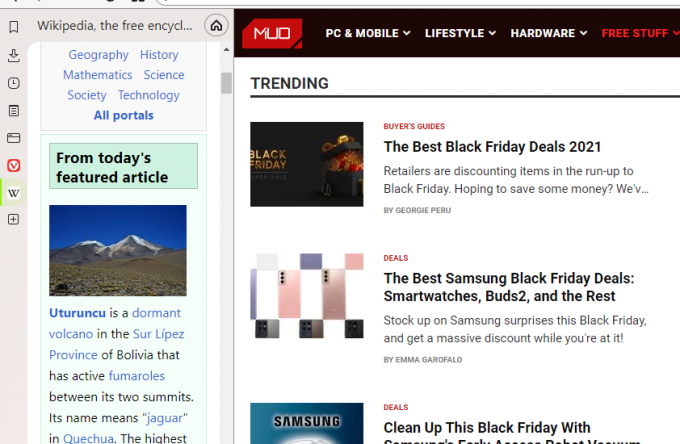Viewport: 680px width, 444px height.
Task: Select the Wikipedia web panel icon
Action: (x=13, y=193)
